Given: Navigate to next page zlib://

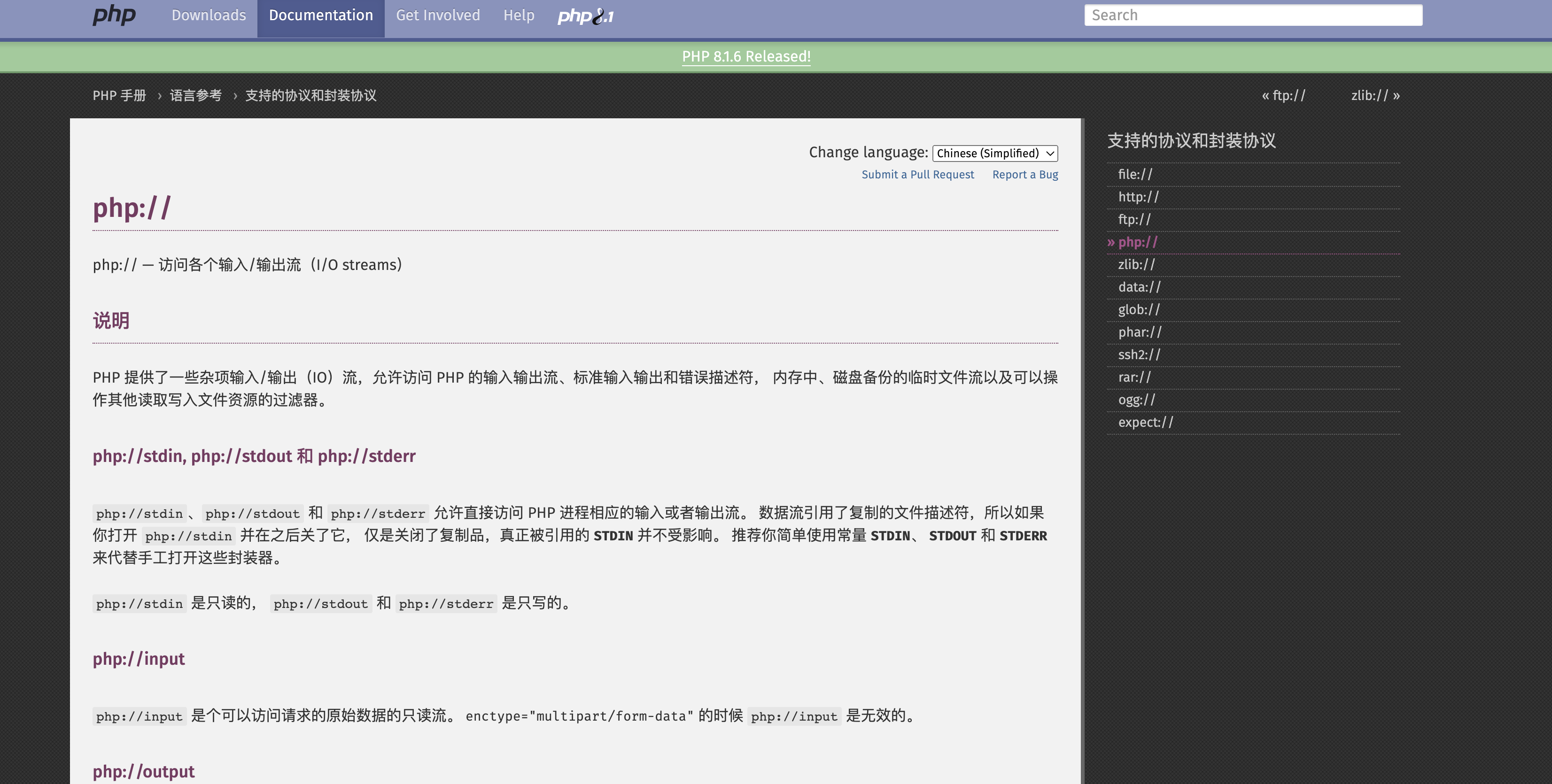Looking at the screenshot, I should pyautogui.click(x=1375, y=96).
